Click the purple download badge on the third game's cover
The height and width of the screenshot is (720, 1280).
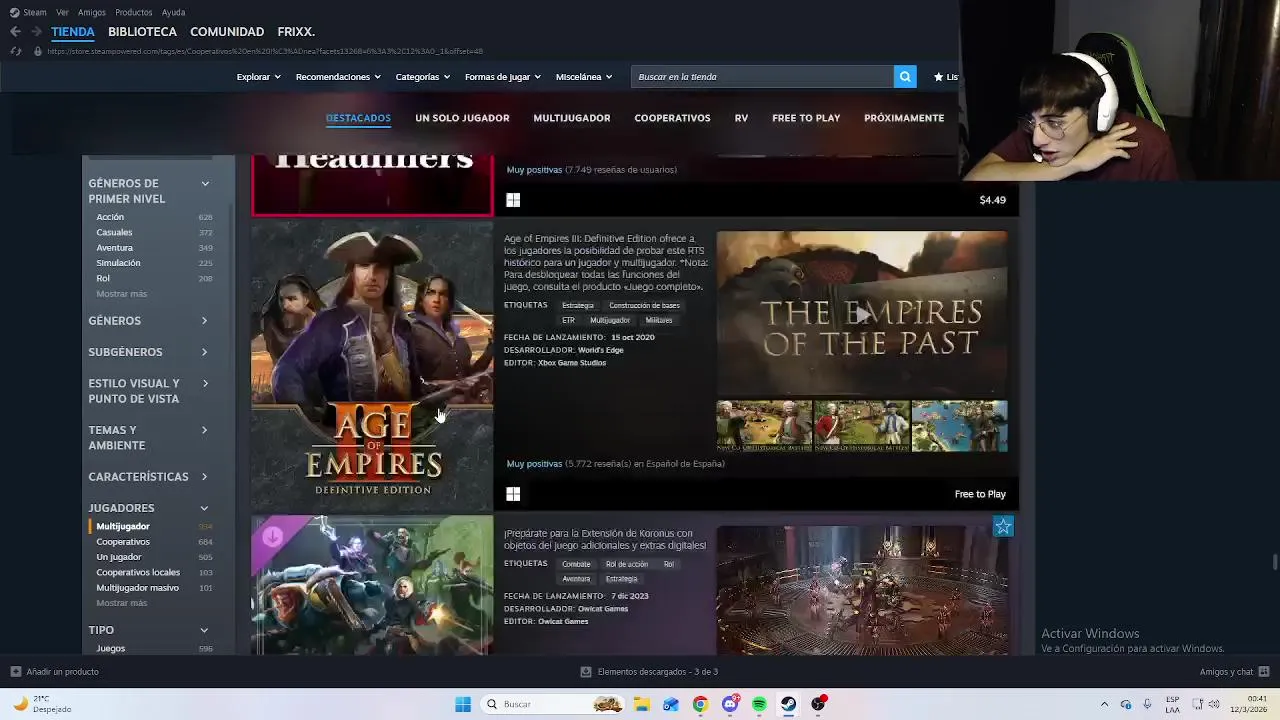[272, 537]
